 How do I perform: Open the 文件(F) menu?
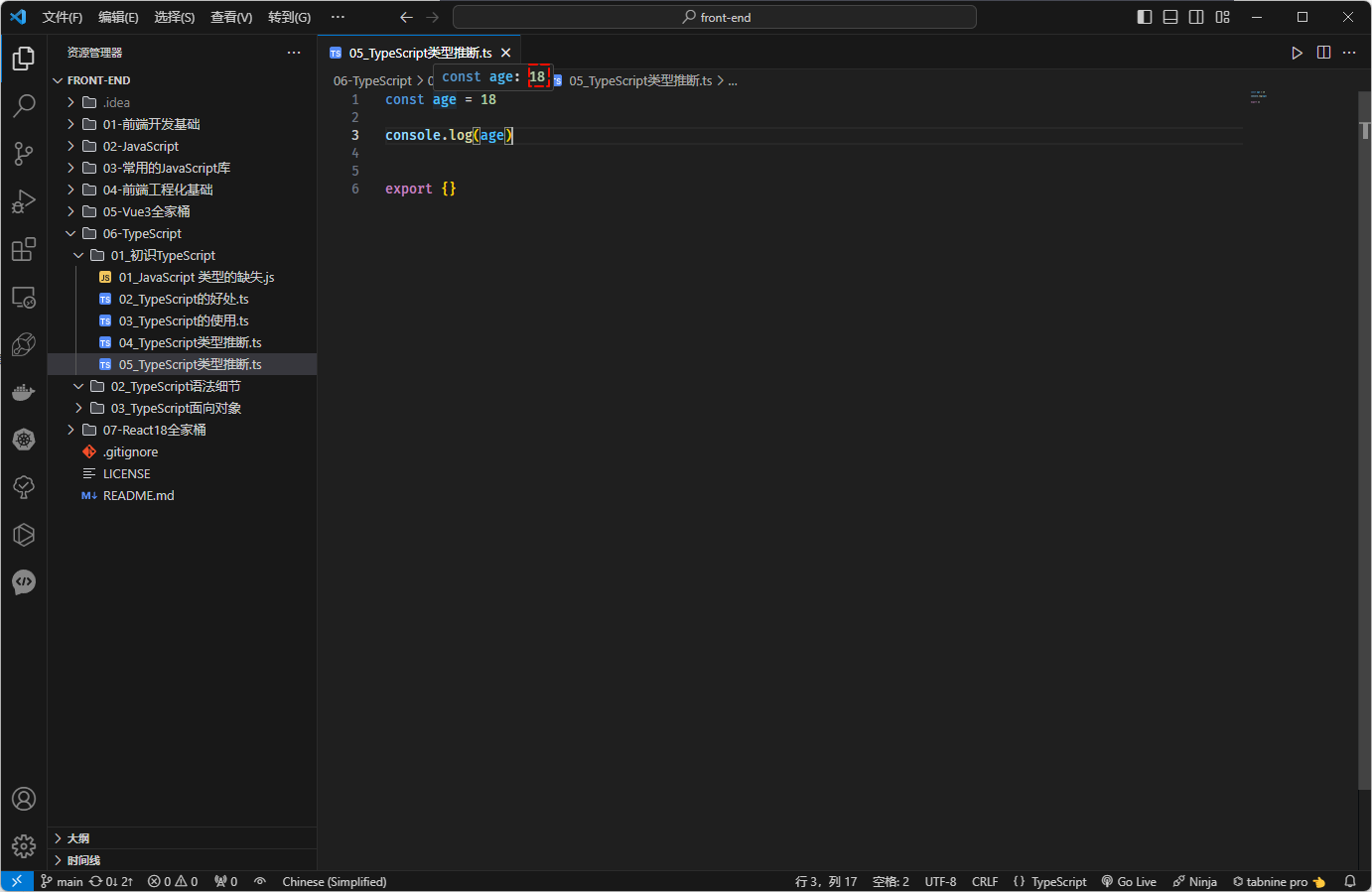coord(63,17)
